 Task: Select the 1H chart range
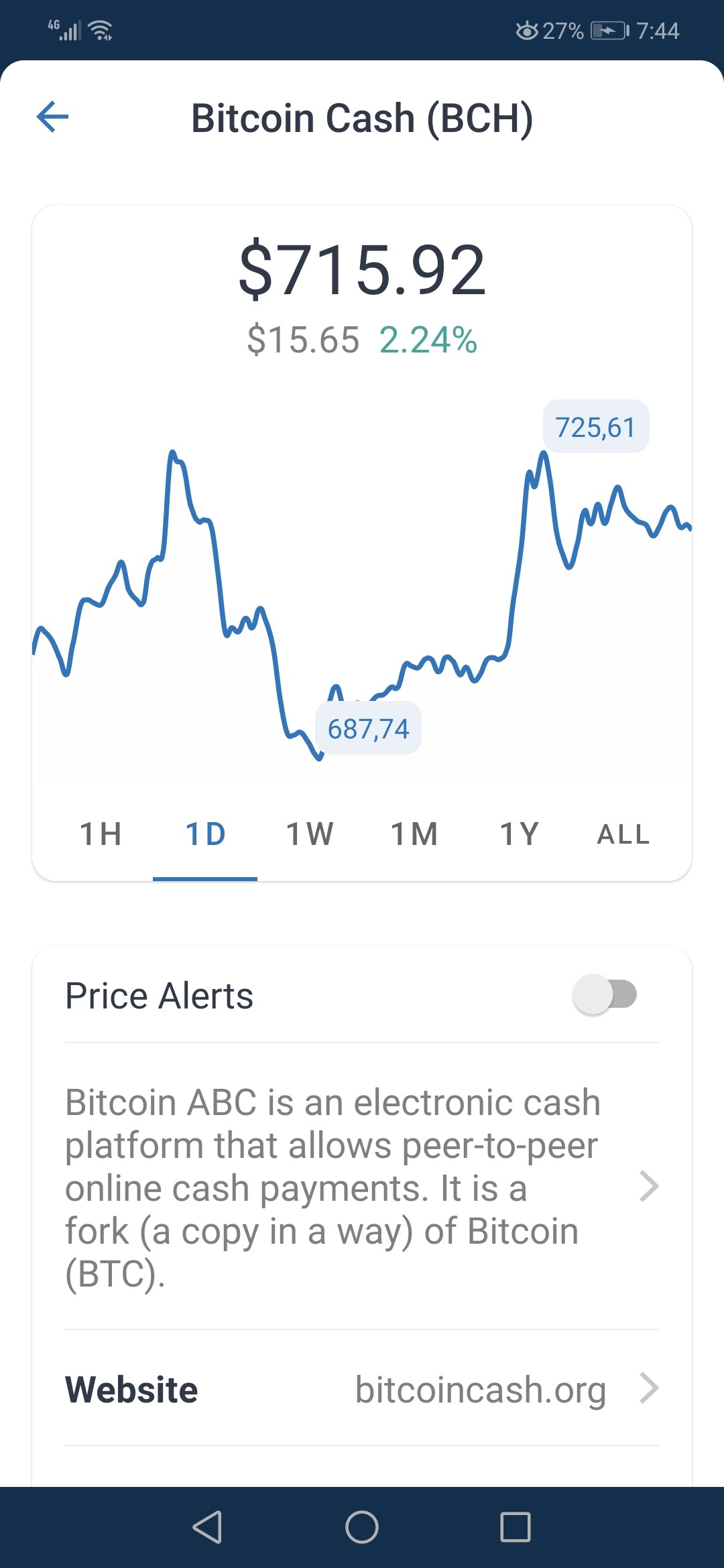point(101,834)
